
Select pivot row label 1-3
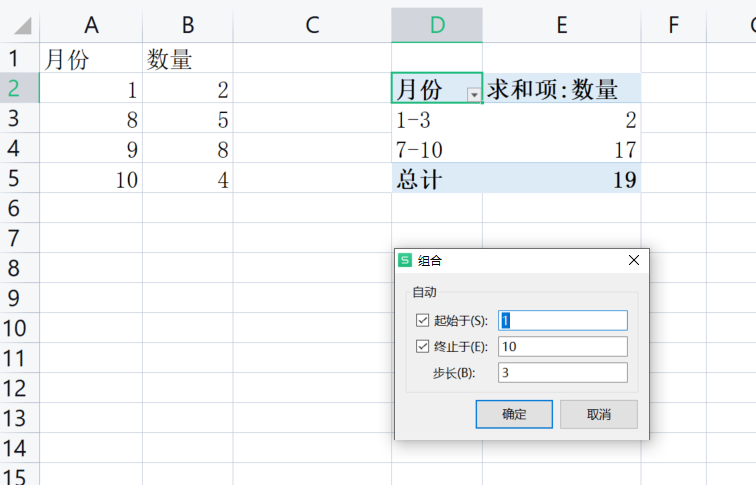tap(437, 118)
